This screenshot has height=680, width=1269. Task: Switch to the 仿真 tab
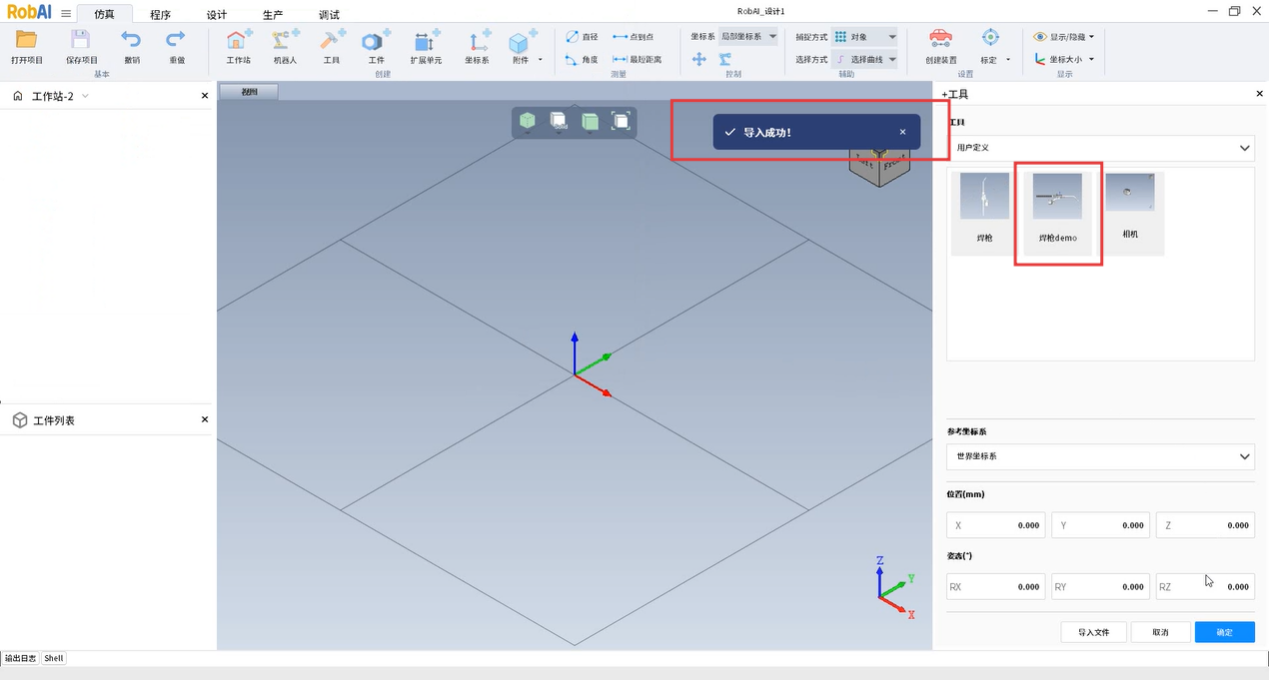tap(104, 14)
